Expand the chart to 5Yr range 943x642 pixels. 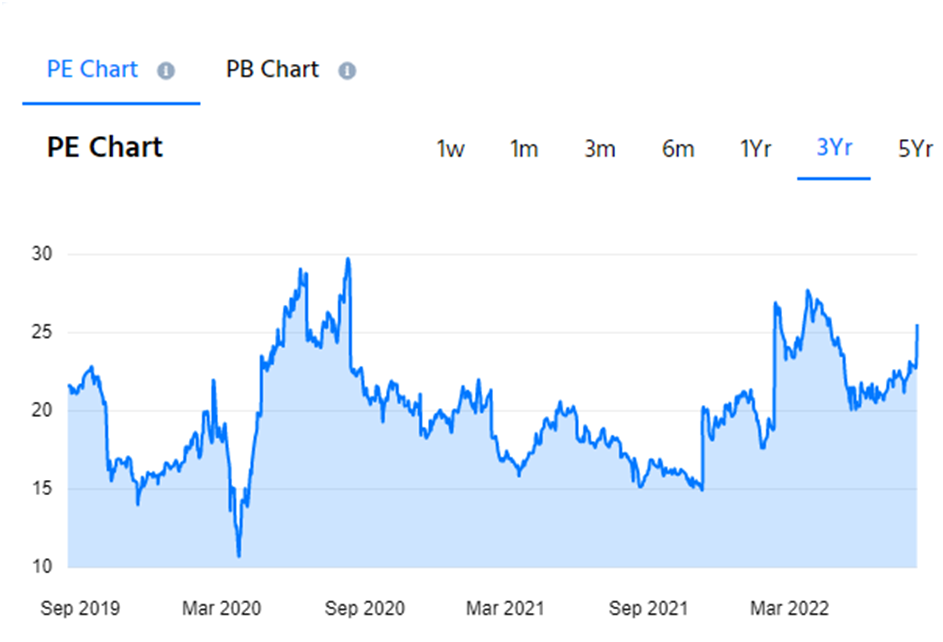point(914,149)
